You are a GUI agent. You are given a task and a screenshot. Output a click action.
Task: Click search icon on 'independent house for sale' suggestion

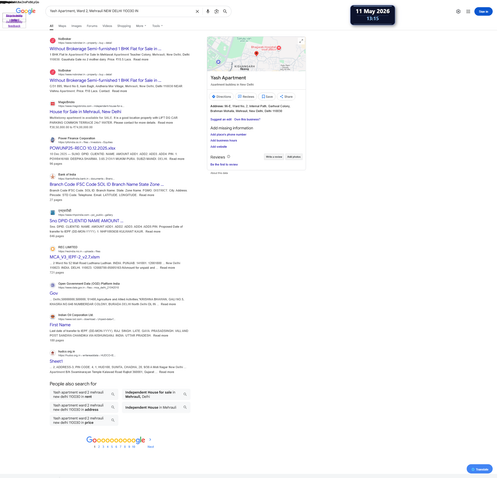pyautogui.click(x=186, y=394)
